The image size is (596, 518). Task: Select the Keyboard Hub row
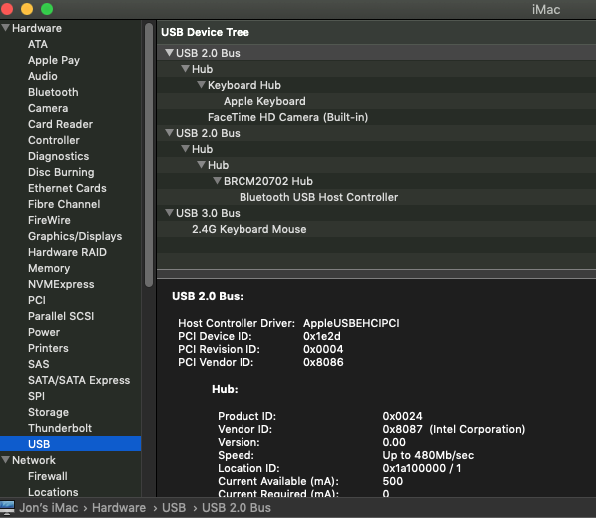(x=376, y=85)
